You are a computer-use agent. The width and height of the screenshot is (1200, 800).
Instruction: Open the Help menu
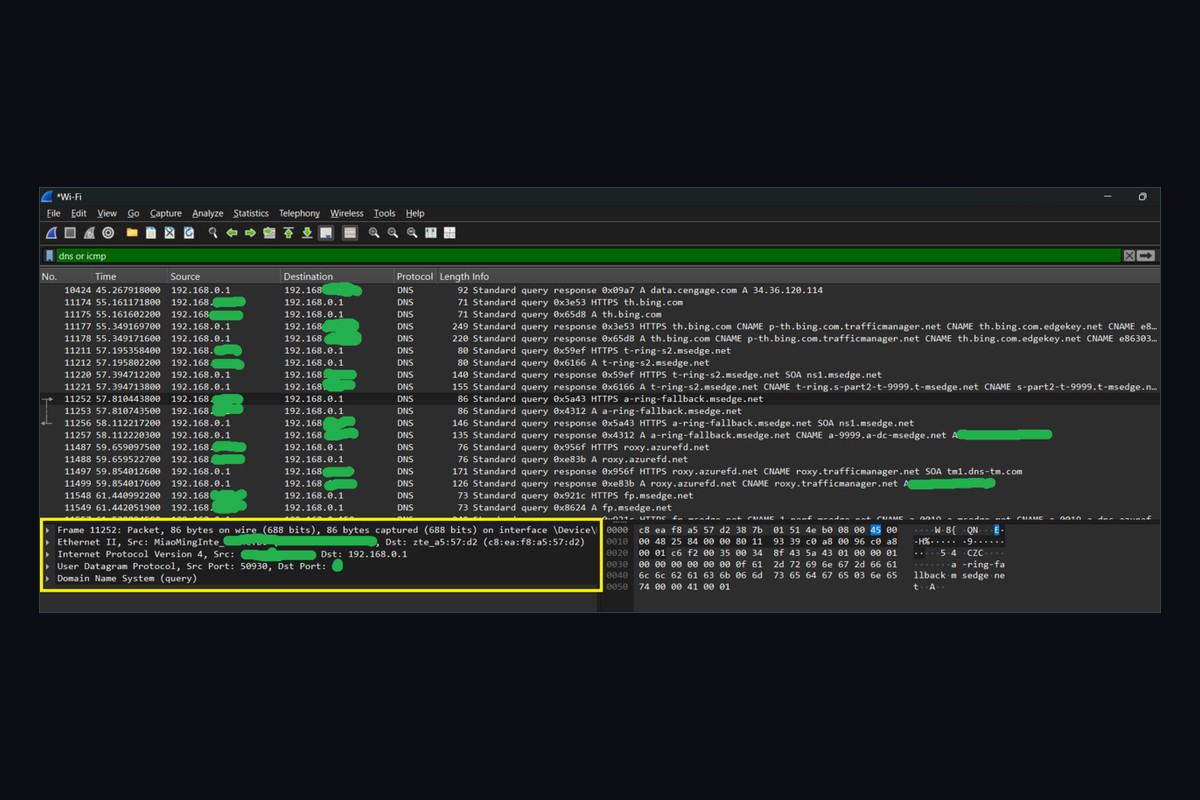415,213
